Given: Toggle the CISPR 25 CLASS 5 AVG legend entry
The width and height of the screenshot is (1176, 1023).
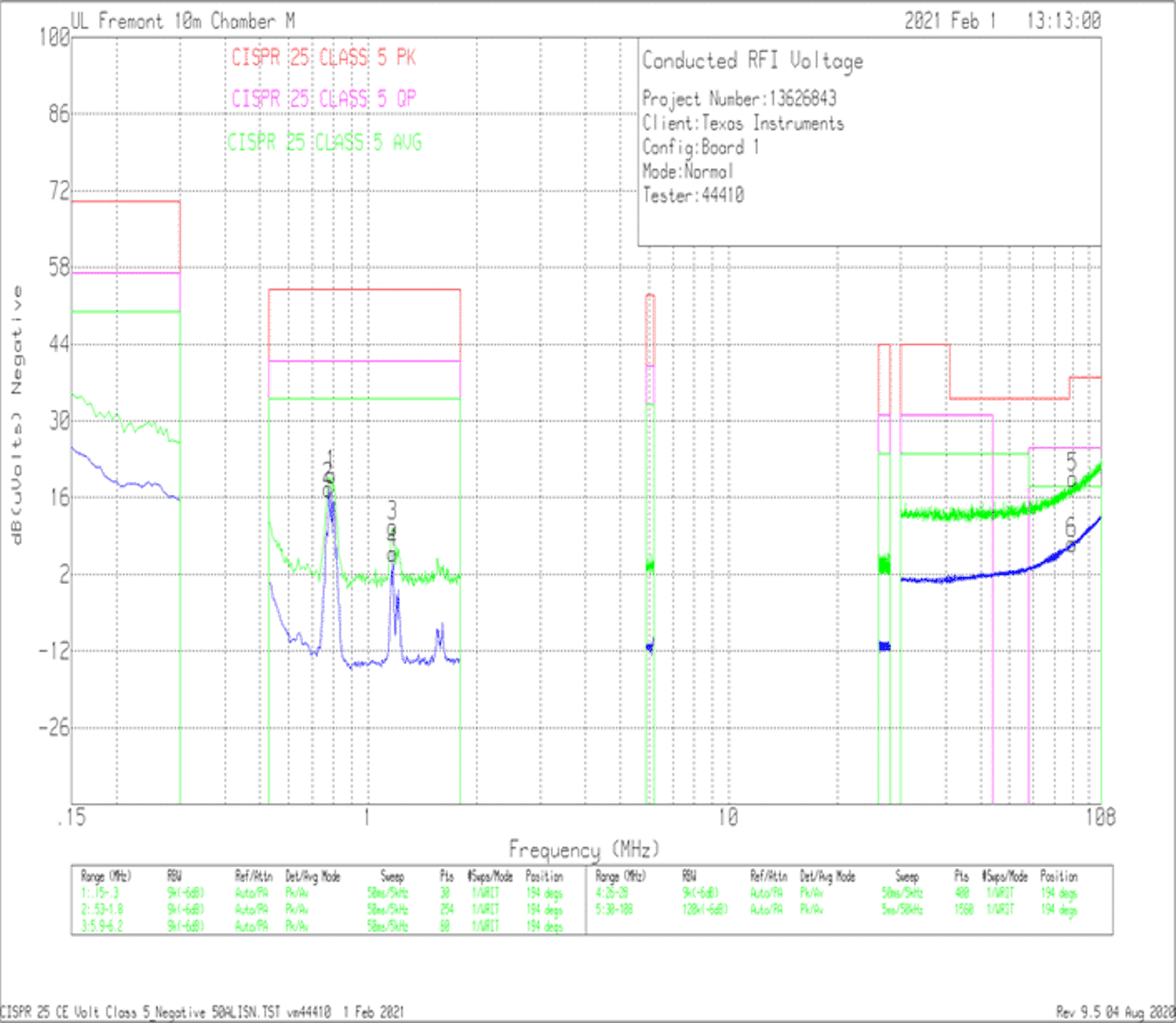Looking at the screenshot, I should click(x=324, y=142).
